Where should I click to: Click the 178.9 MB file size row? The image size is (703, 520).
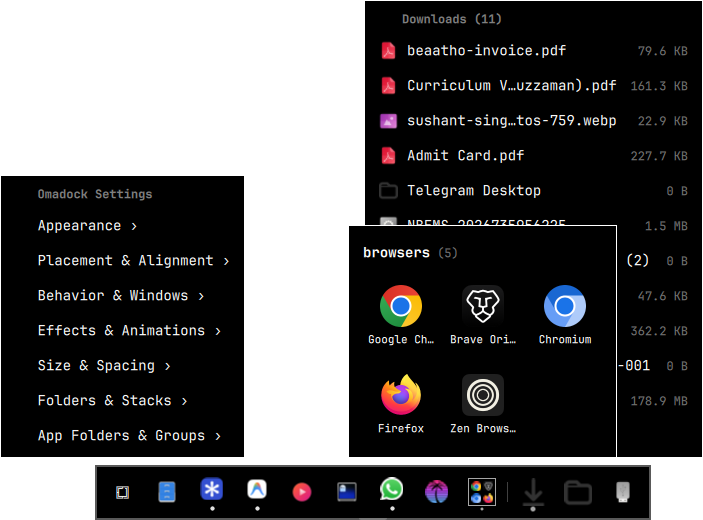coord(659,401)
